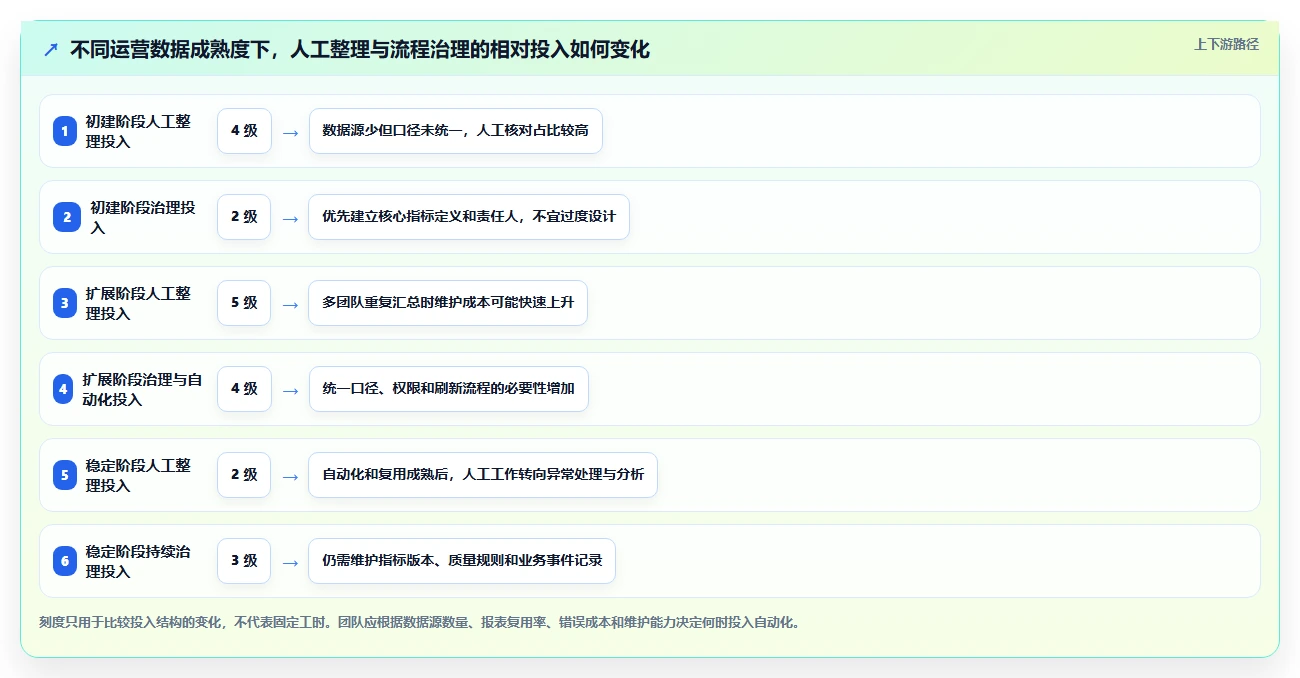Click the 4 级 badge for 扩展阶段治理与自动化

(244, 389)
